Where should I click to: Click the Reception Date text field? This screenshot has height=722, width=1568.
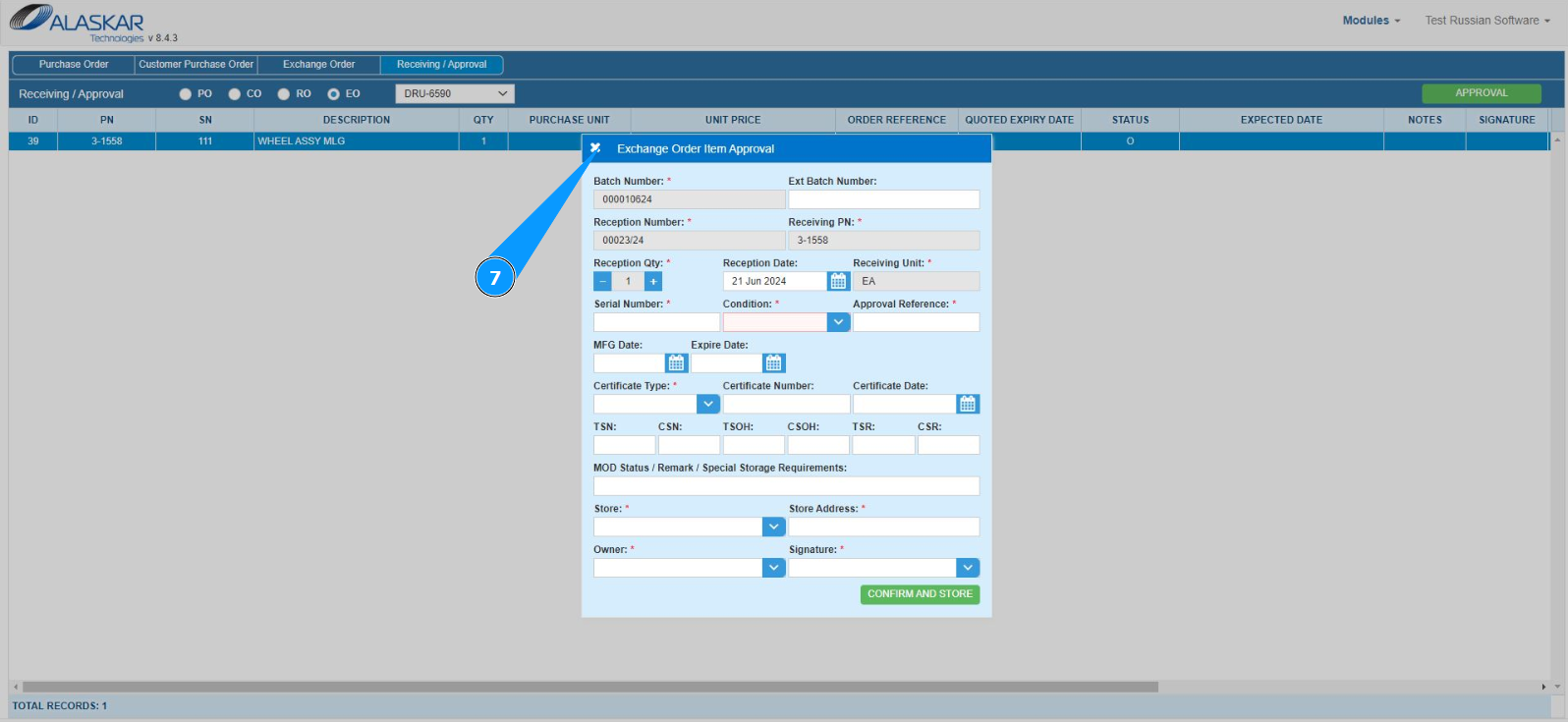point(775,281)
